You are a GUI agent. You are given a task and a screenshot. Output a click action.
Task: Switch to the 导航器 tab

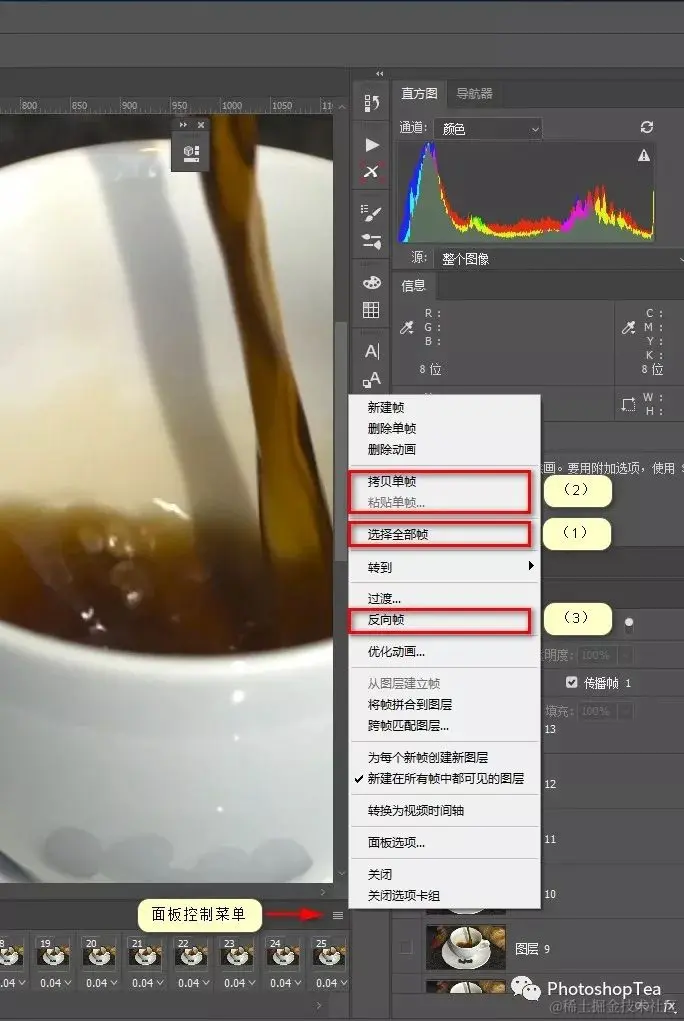tap(474, 94)
